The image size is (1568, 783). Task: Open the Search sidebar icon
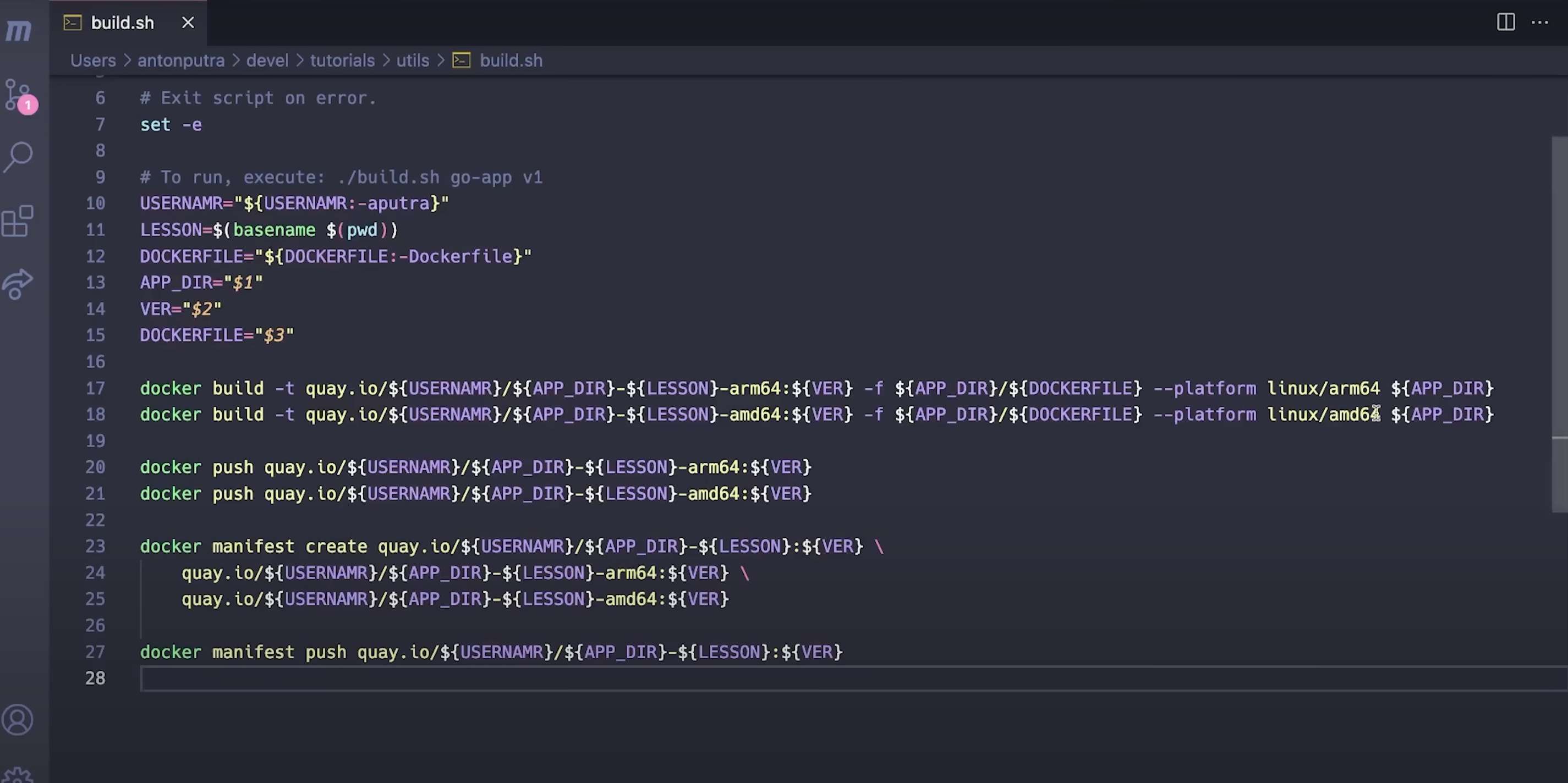[x=18, y=157]
